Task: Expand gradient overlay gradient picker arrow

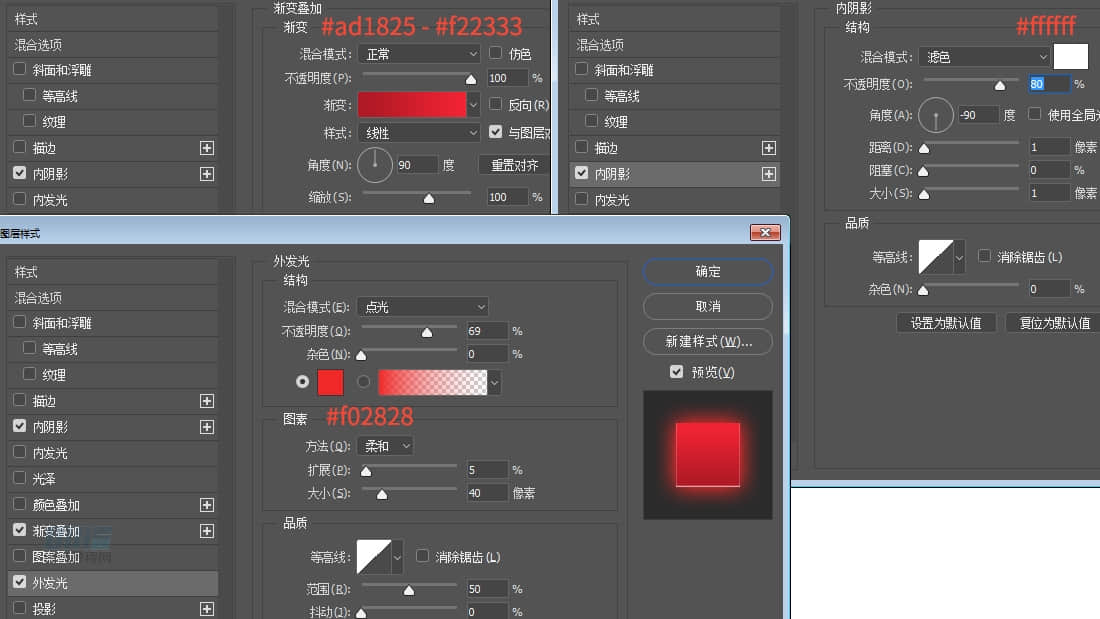Action: 474,105
